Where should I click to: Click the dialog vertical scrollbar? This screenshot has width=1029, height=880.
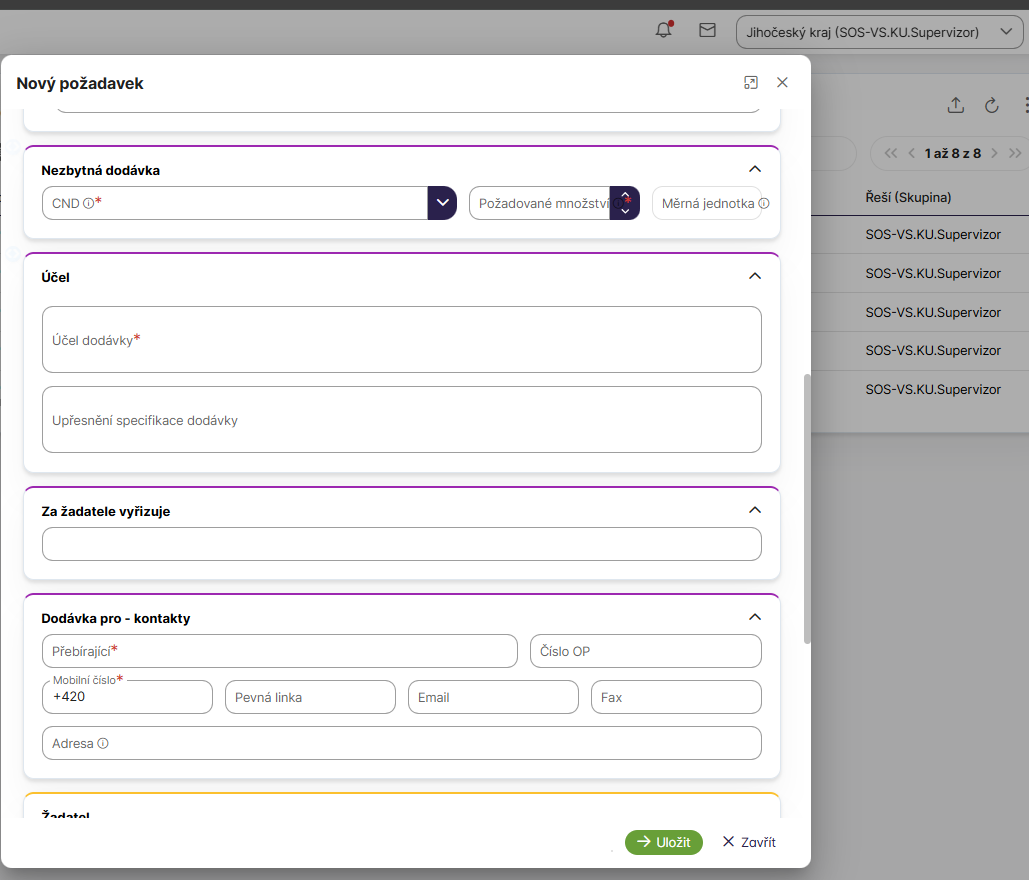(807, 510)
